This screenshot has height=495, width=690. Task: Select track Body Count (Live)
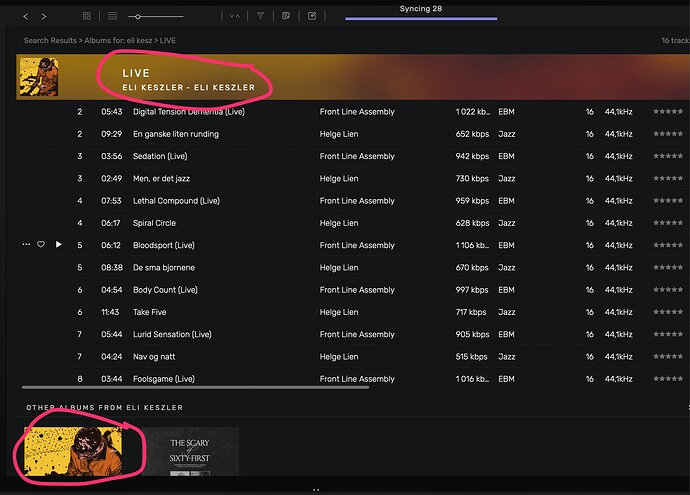tap(165, 290)
